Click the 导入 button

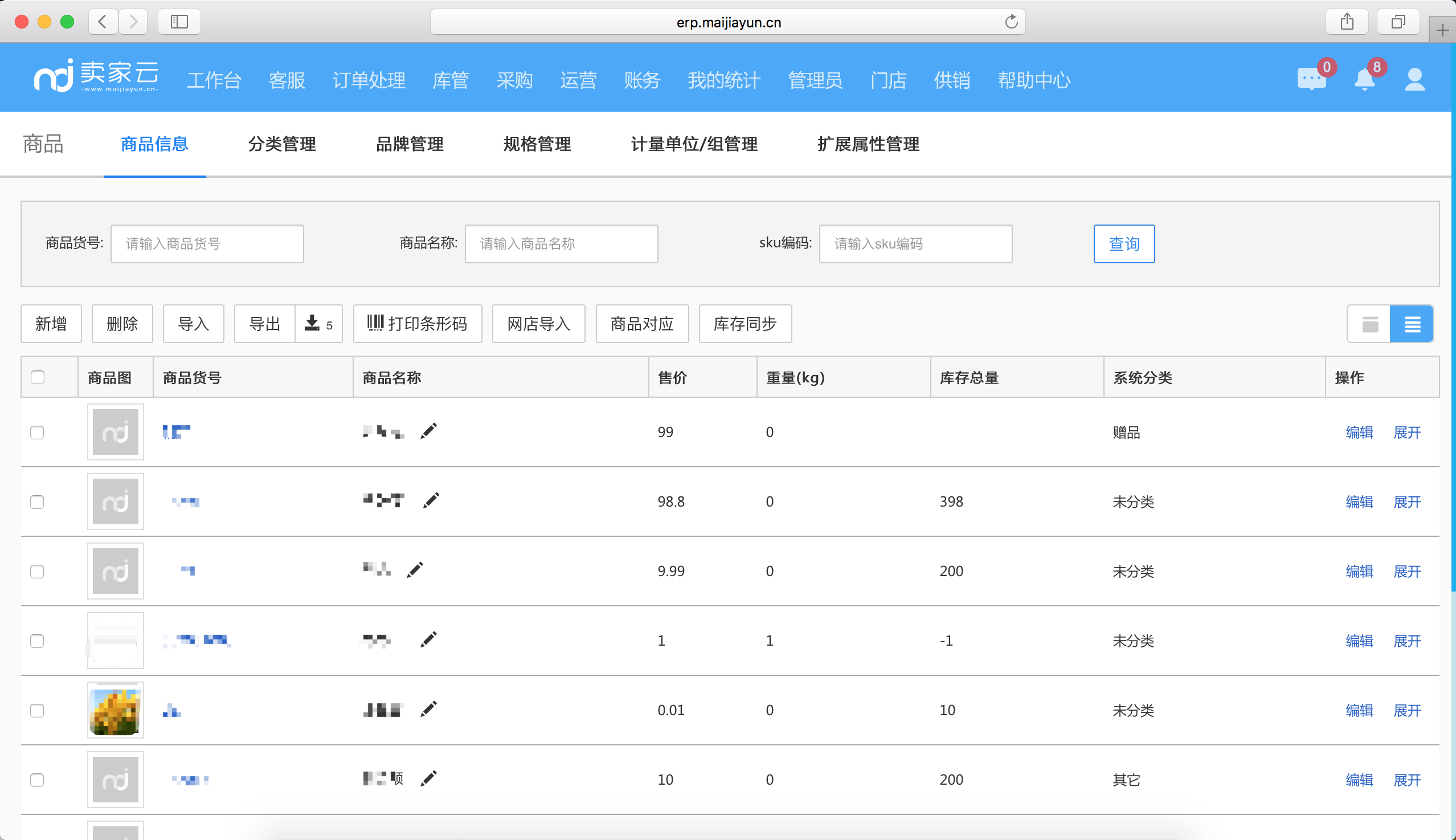point(193,324)
